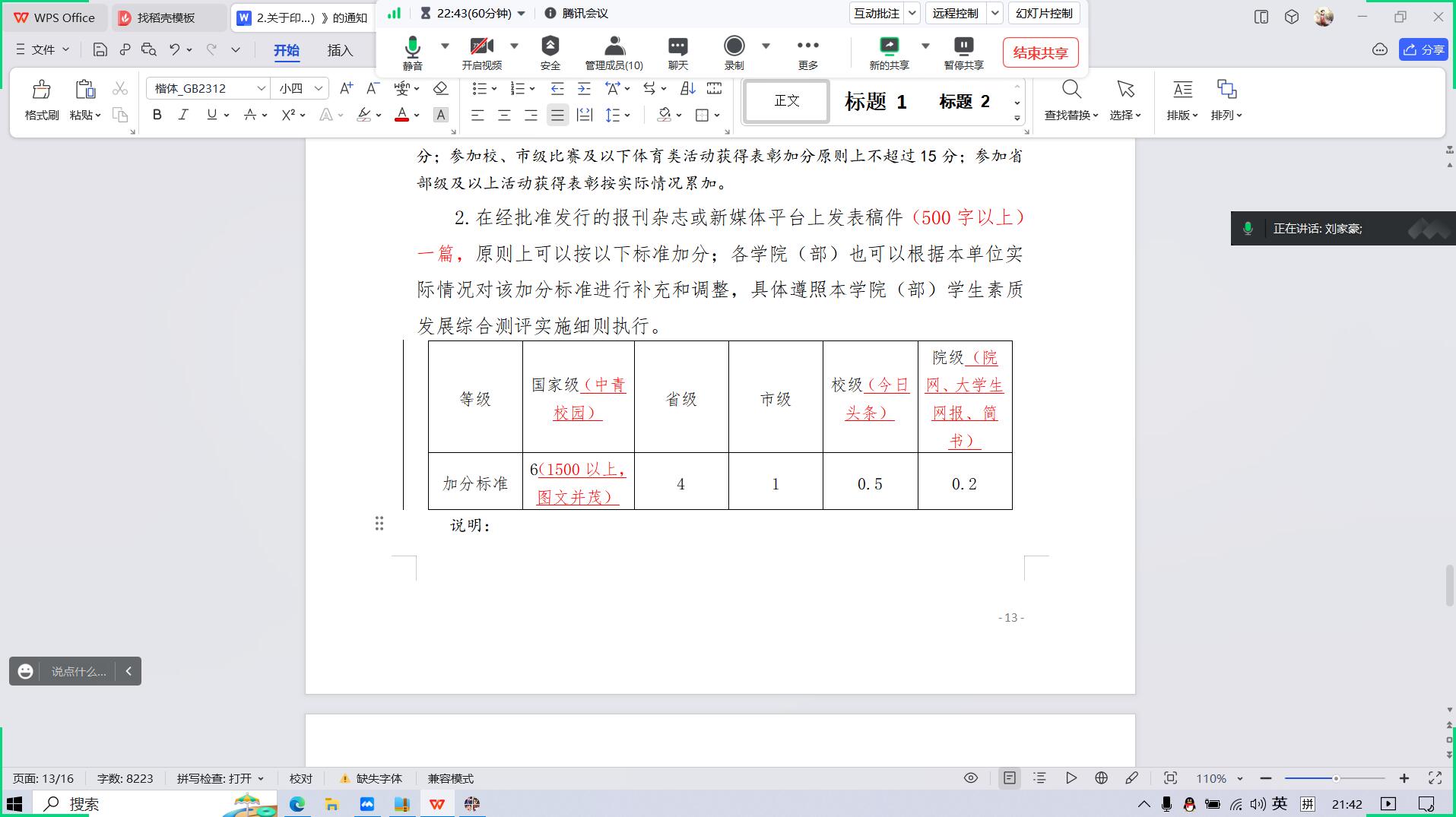This screenshot has width=1456, height=817.
Task: Apply the Heading 1 (标题 1) style
Action: (x=875, y=102)
